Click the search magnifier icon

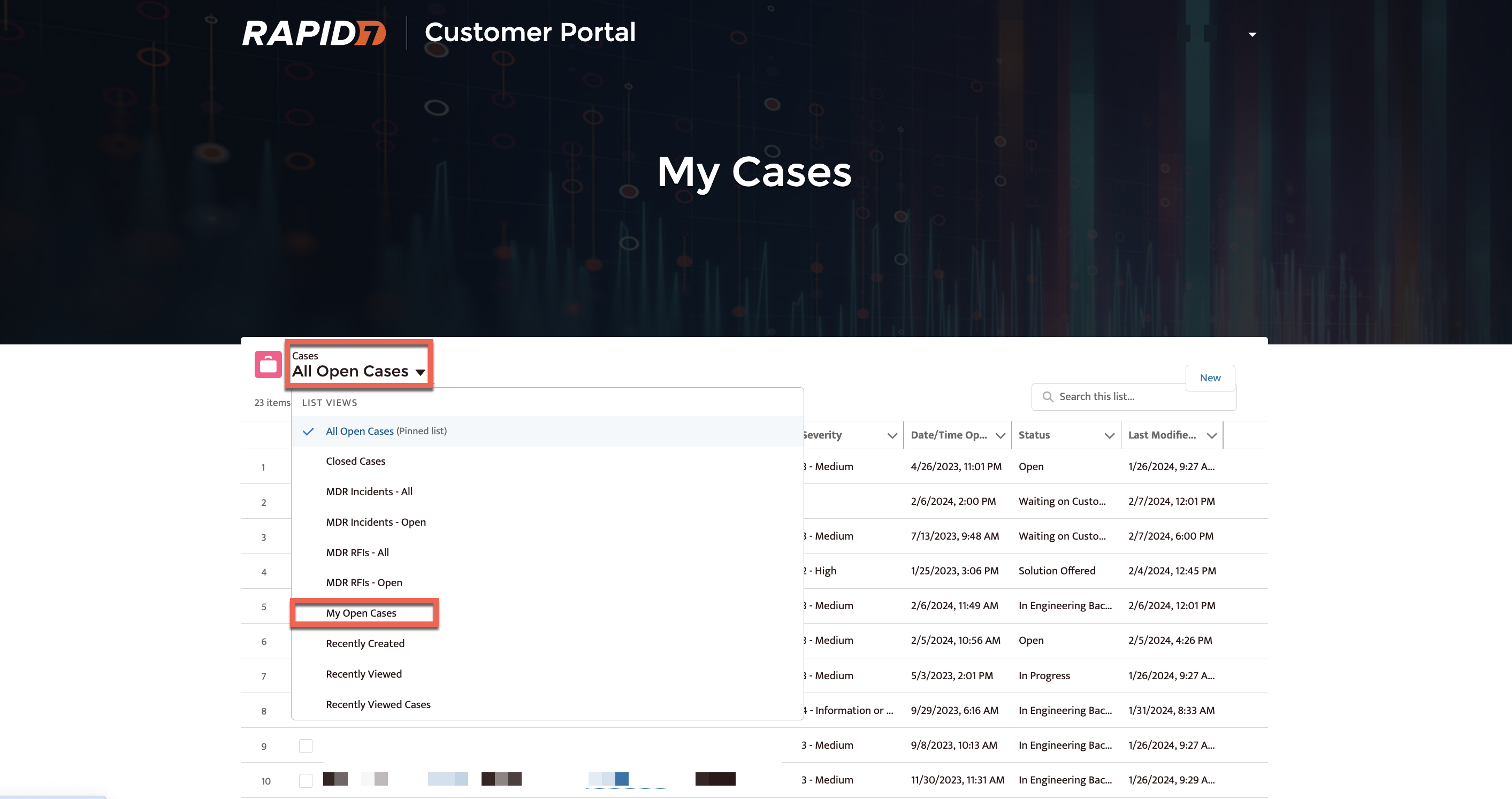pos(1047,397)
